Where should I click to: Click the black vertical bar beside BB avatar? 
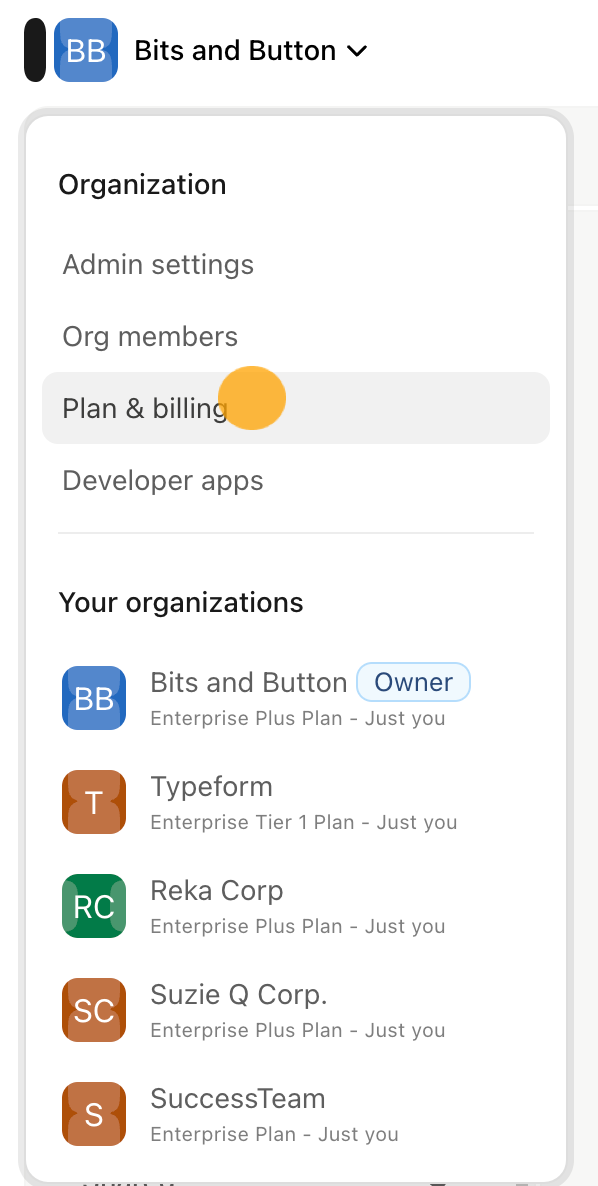[x=35, y=50]
